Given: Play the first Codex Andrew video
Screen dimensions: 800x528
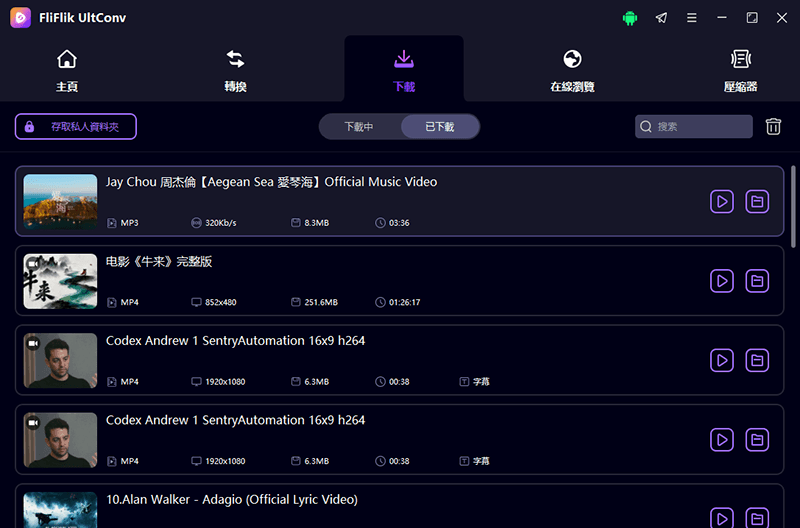Looking at the screenshot, I should click(x=721, y=361).
